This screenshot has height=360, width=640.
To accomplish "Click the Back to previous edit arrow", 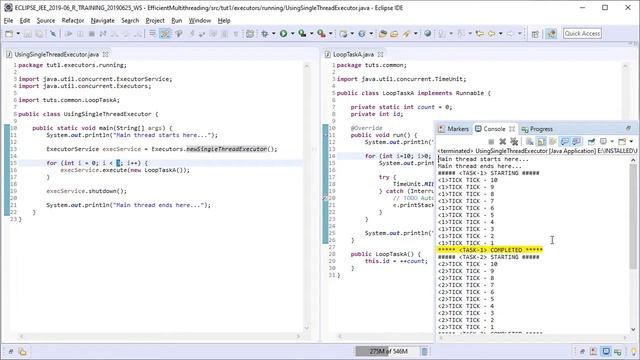I will pyautogui.click(x=480, y=34).
